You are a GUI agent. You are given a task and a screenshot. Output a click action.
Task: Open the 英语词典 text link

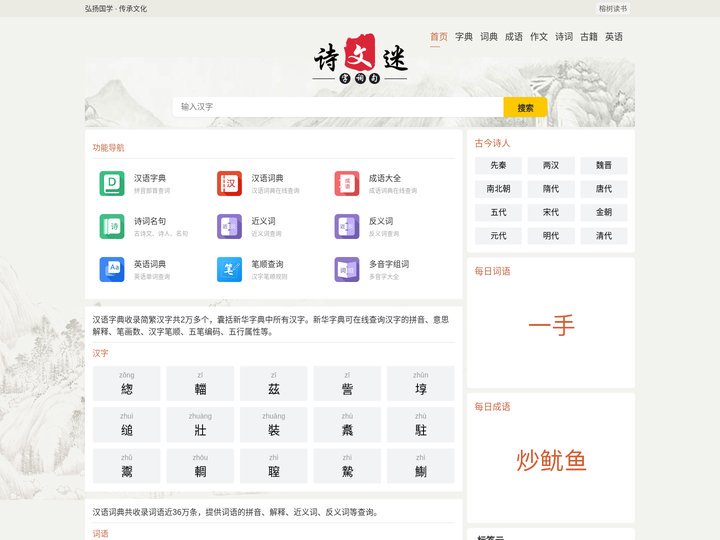[x=150, y=264]
